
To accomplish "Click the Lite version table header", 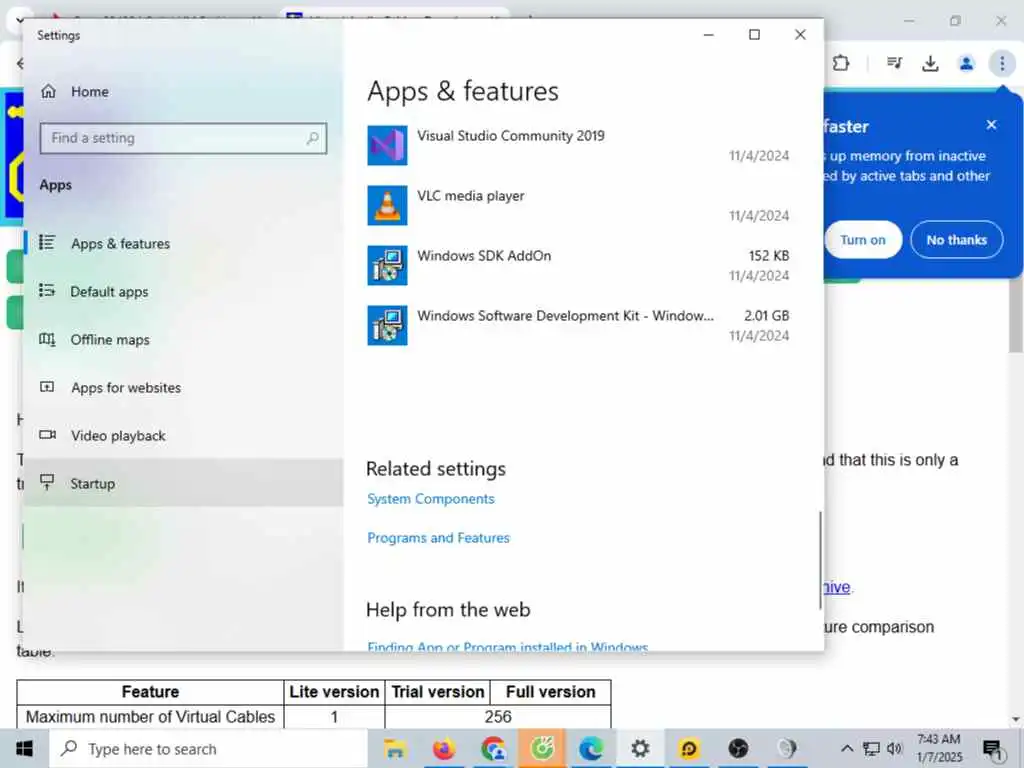I will pos(334,692).
